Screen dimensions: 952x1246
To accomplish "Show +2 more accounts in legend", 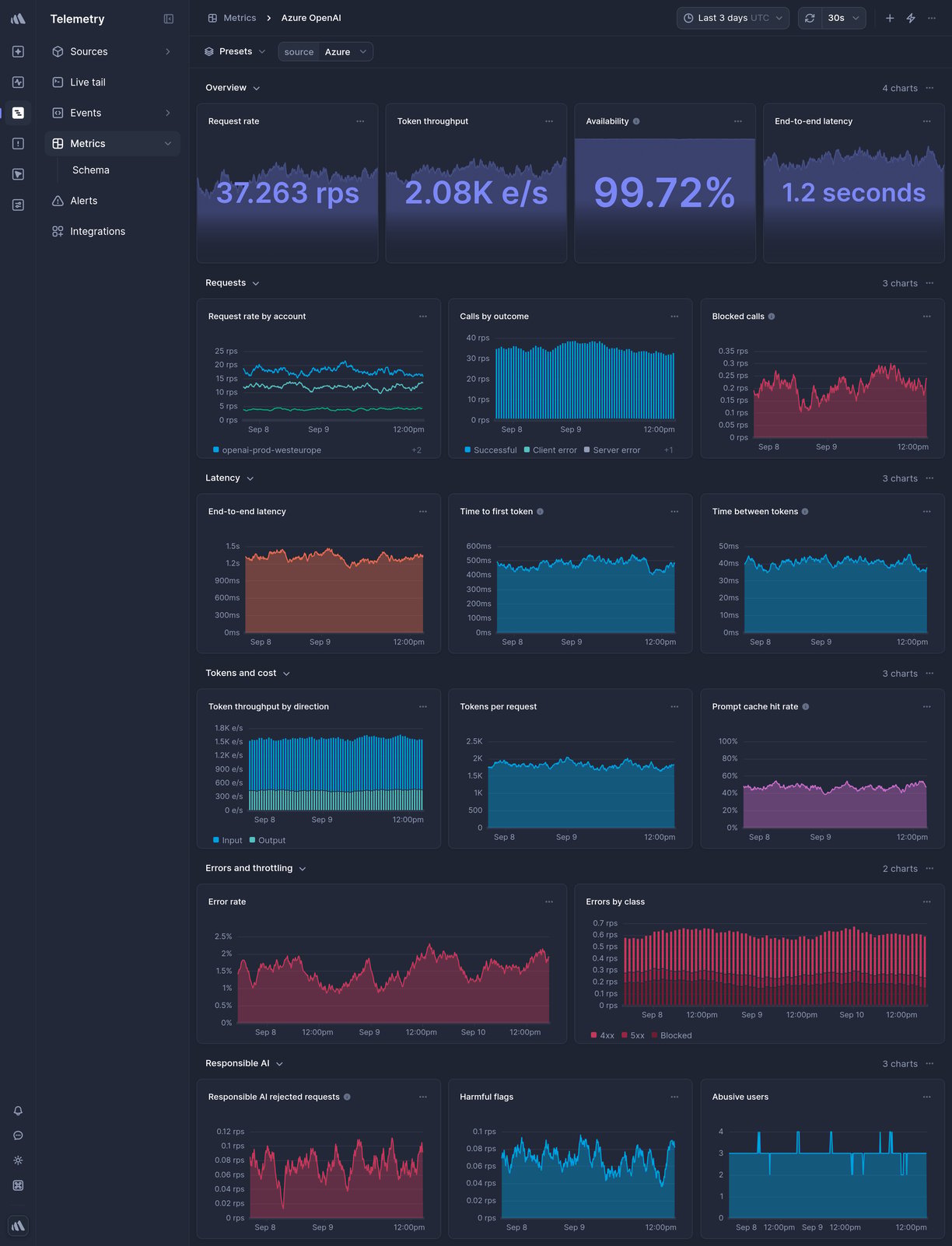I will point(416,450).
